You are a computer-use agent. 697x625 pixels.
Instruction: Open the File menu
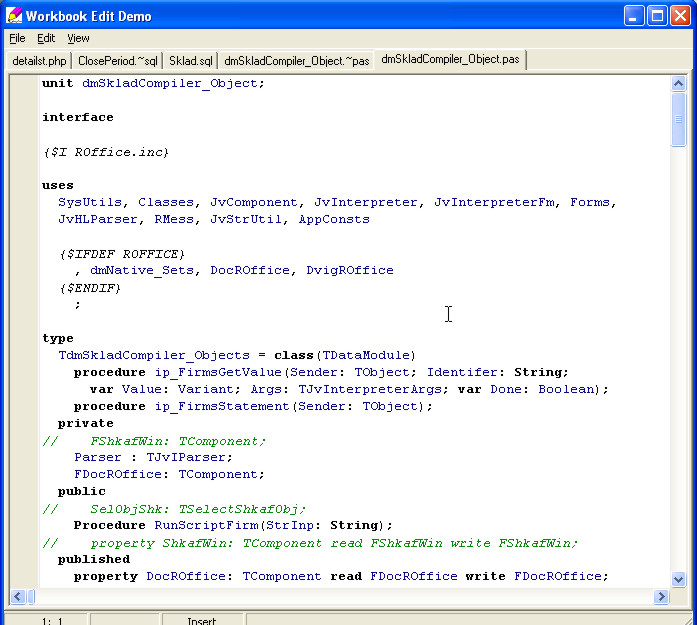pos(17,38)
